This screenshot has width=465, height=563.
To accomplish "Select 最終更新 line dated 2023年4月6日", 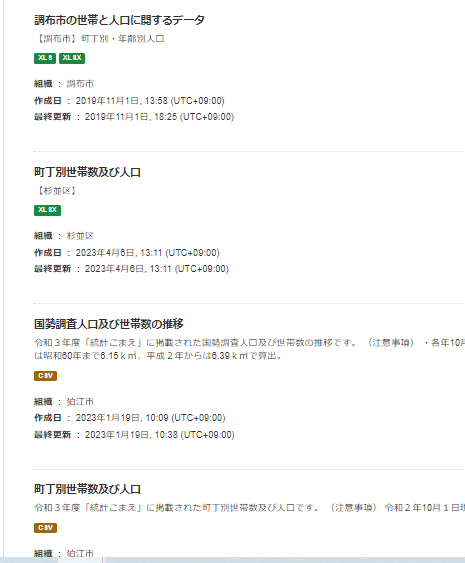I will tap(131, 269).
